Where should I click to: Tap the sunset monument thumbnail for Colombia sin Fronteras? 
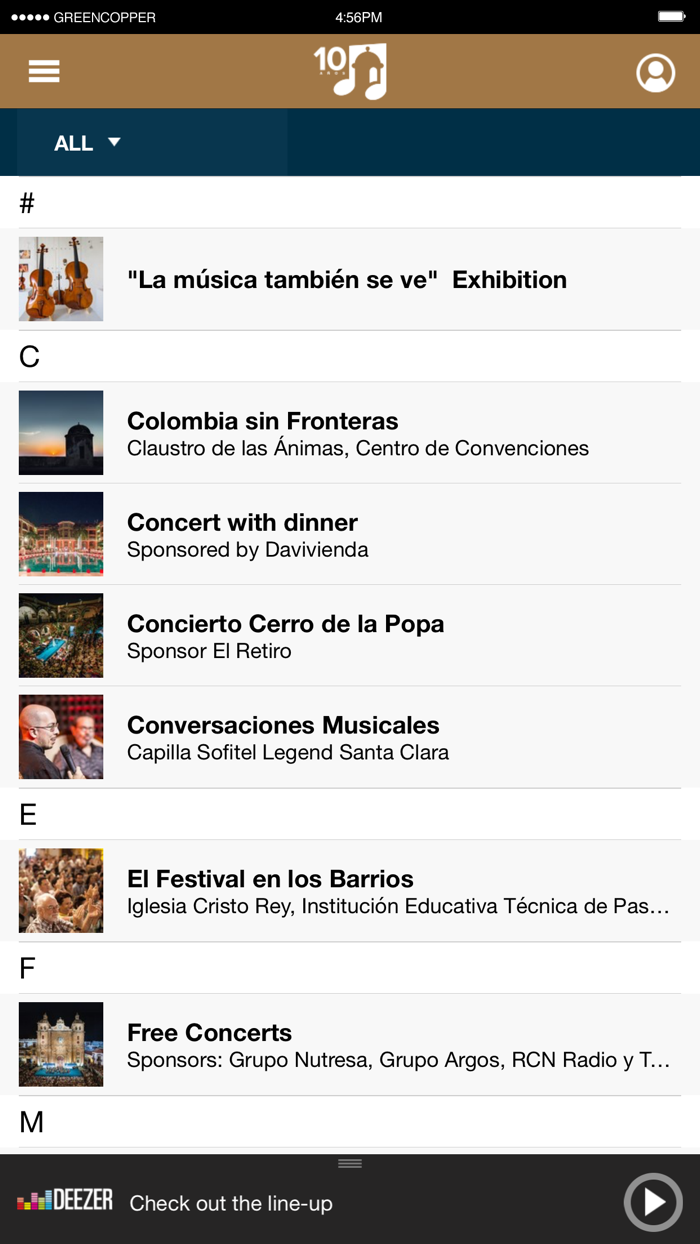tap(60, 433)
